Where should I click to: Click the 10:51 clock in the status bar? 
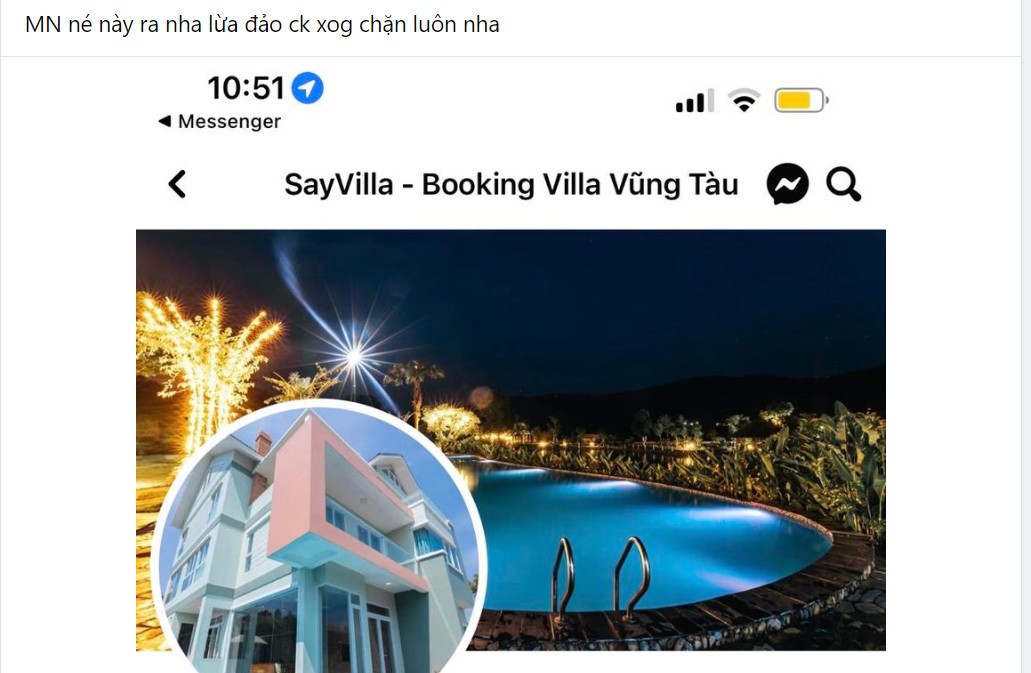246,88
